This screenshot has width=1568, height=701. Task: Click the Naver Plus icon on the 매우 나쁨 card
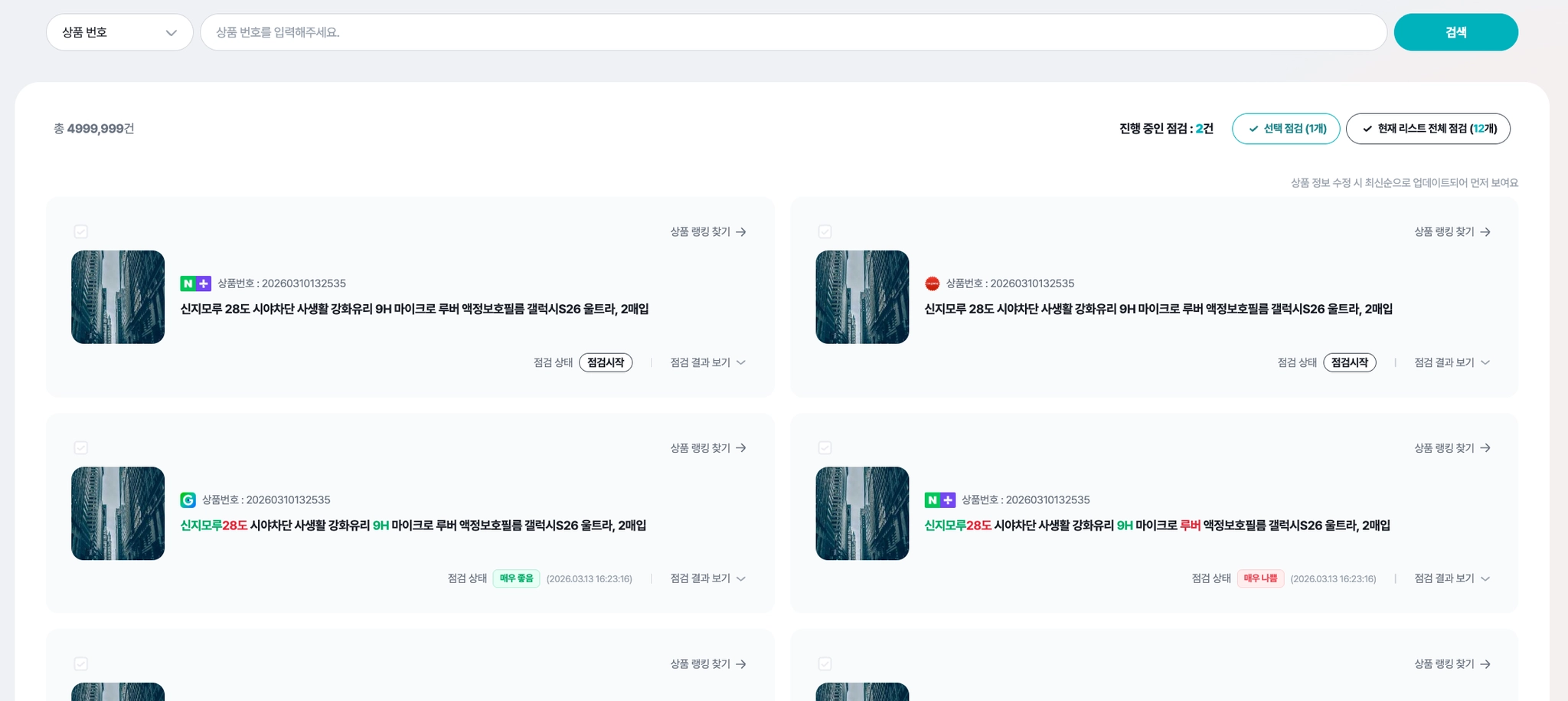(939, 500)
